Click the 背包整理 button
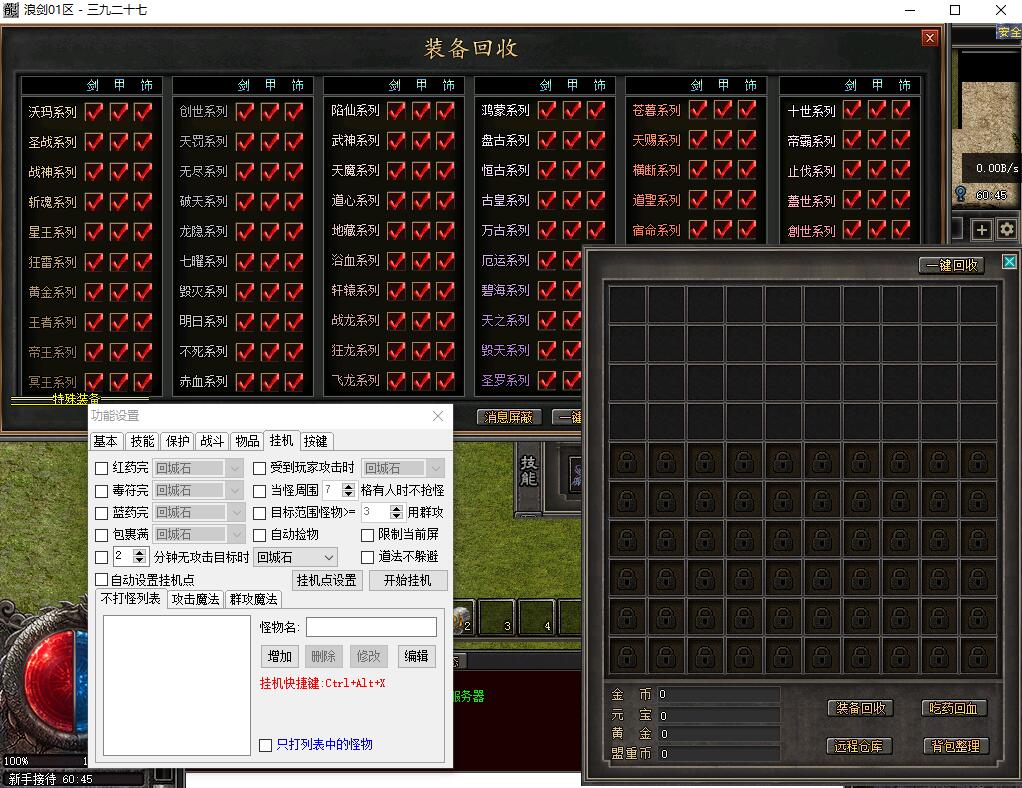The width and height of the screenshot is (1022, 788). (956, 746)
